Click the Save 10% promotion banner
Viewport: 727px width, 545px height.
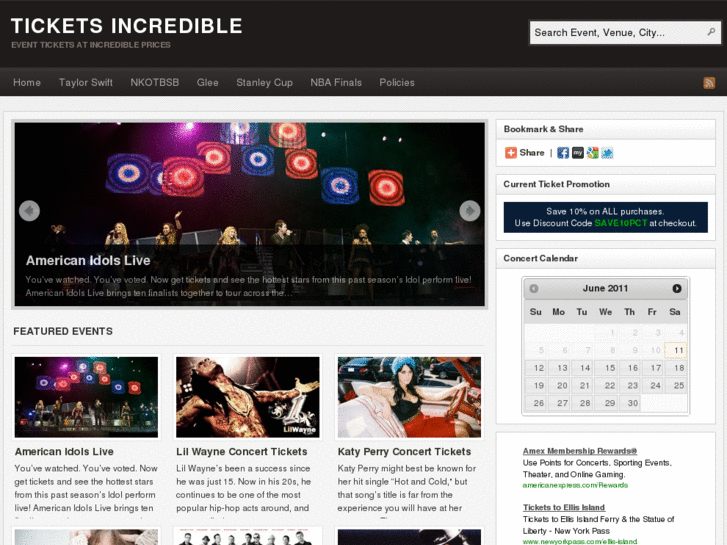click(606, 217)
